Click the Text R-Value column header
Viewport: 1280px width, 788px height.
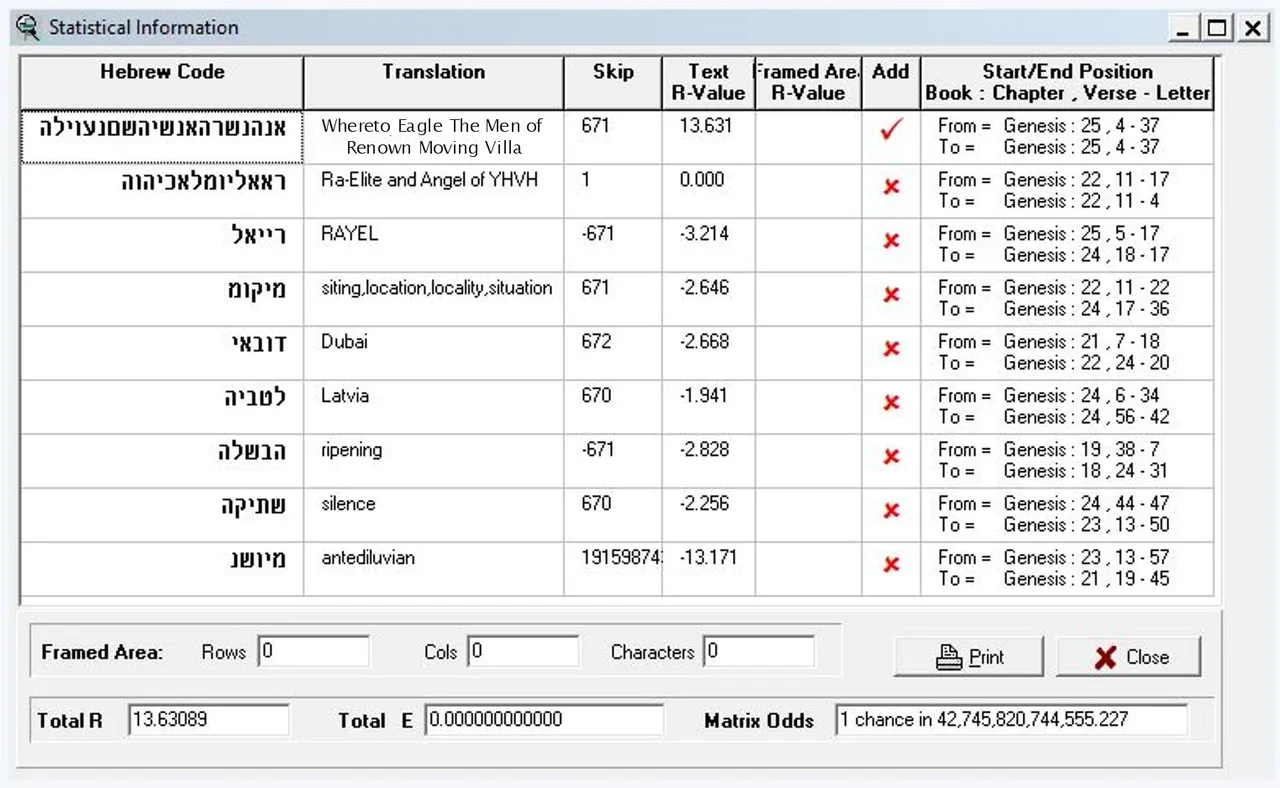click(708, 82)
